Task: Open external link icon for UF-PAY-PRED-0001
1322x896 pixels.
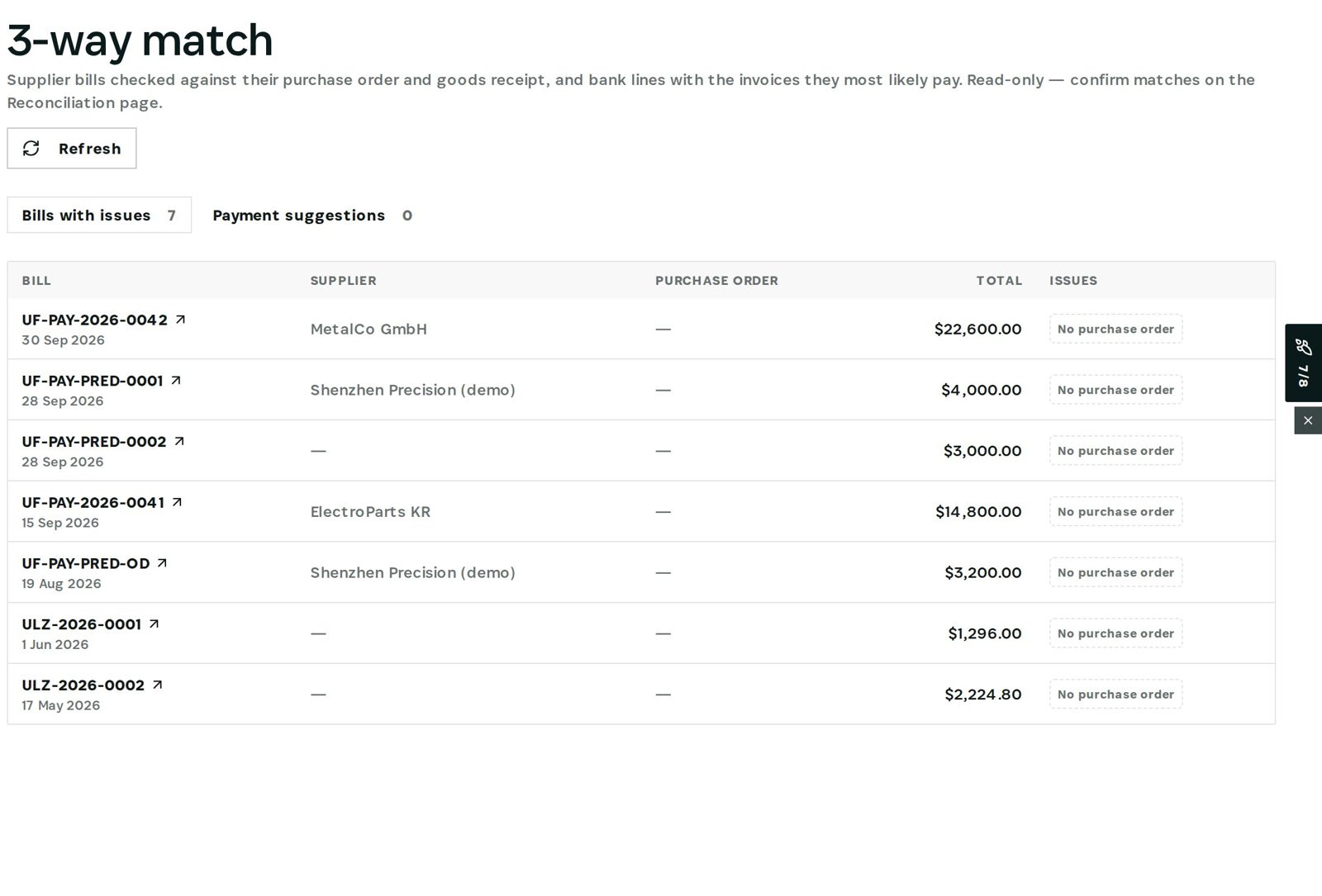Action: pyautogui.click(x=175, y=380)
